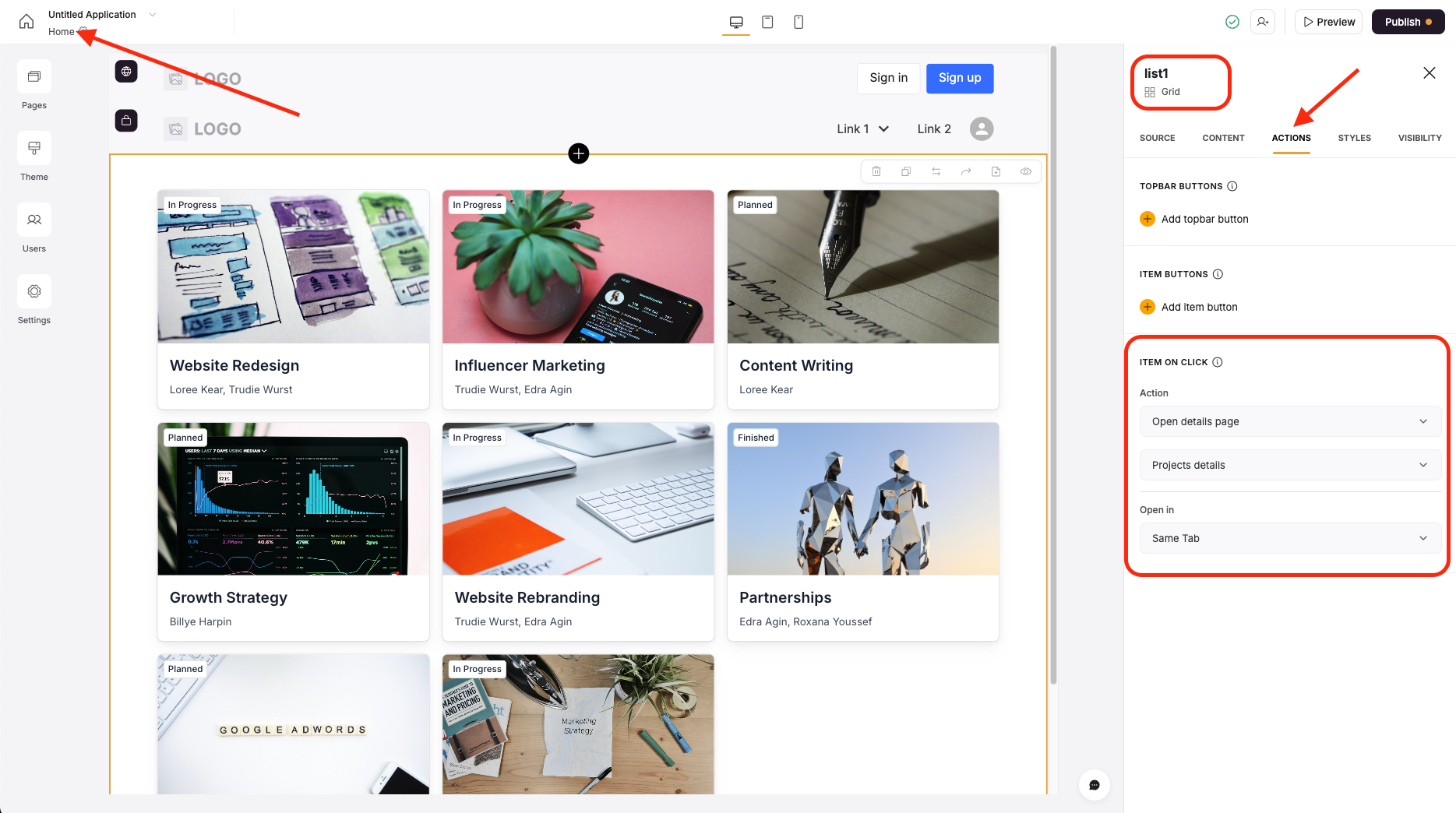Switch to the Source tab

coord(1157,138)
